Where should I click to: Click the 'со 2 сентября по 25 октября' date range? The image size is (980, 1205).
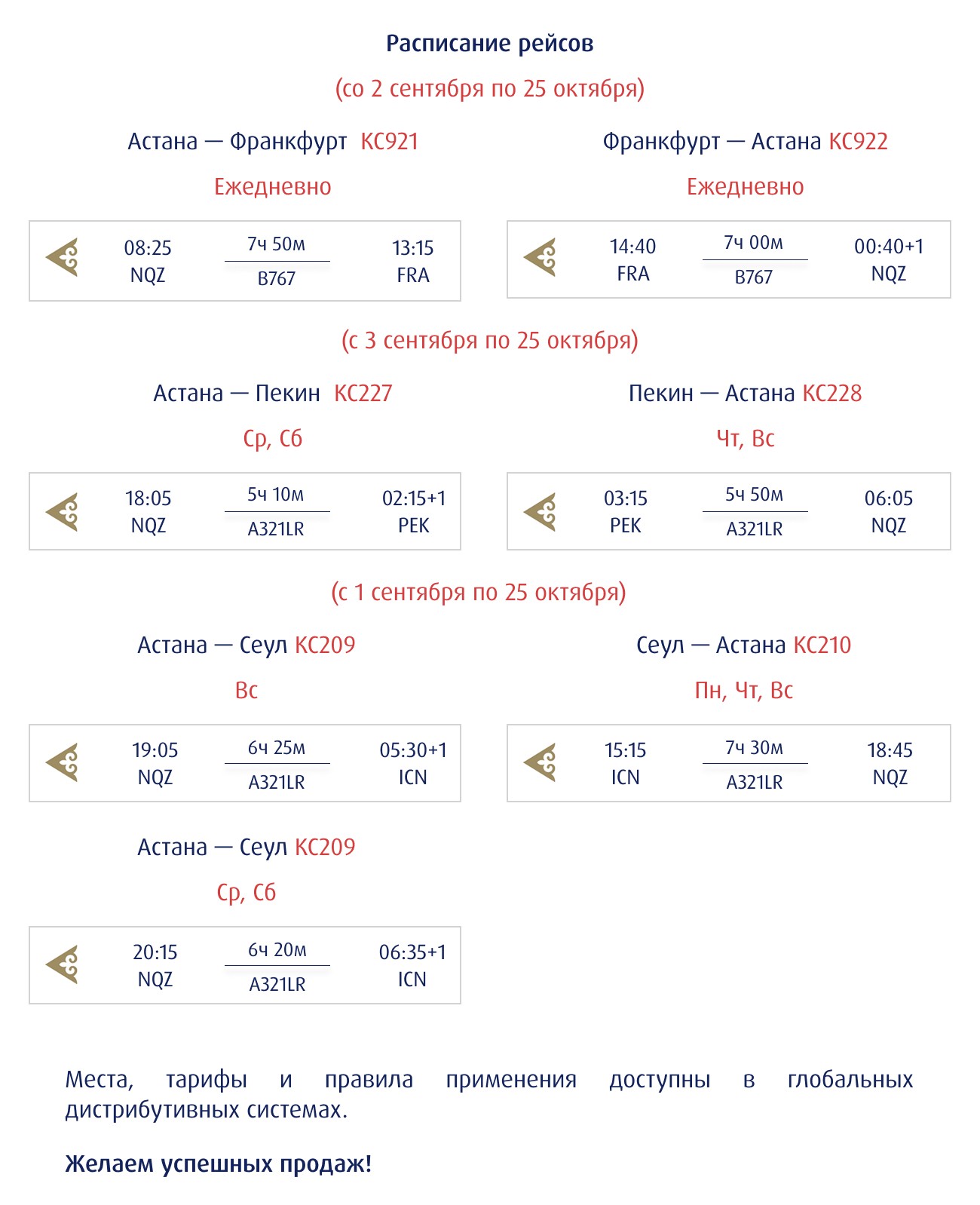tap(490, 89)
